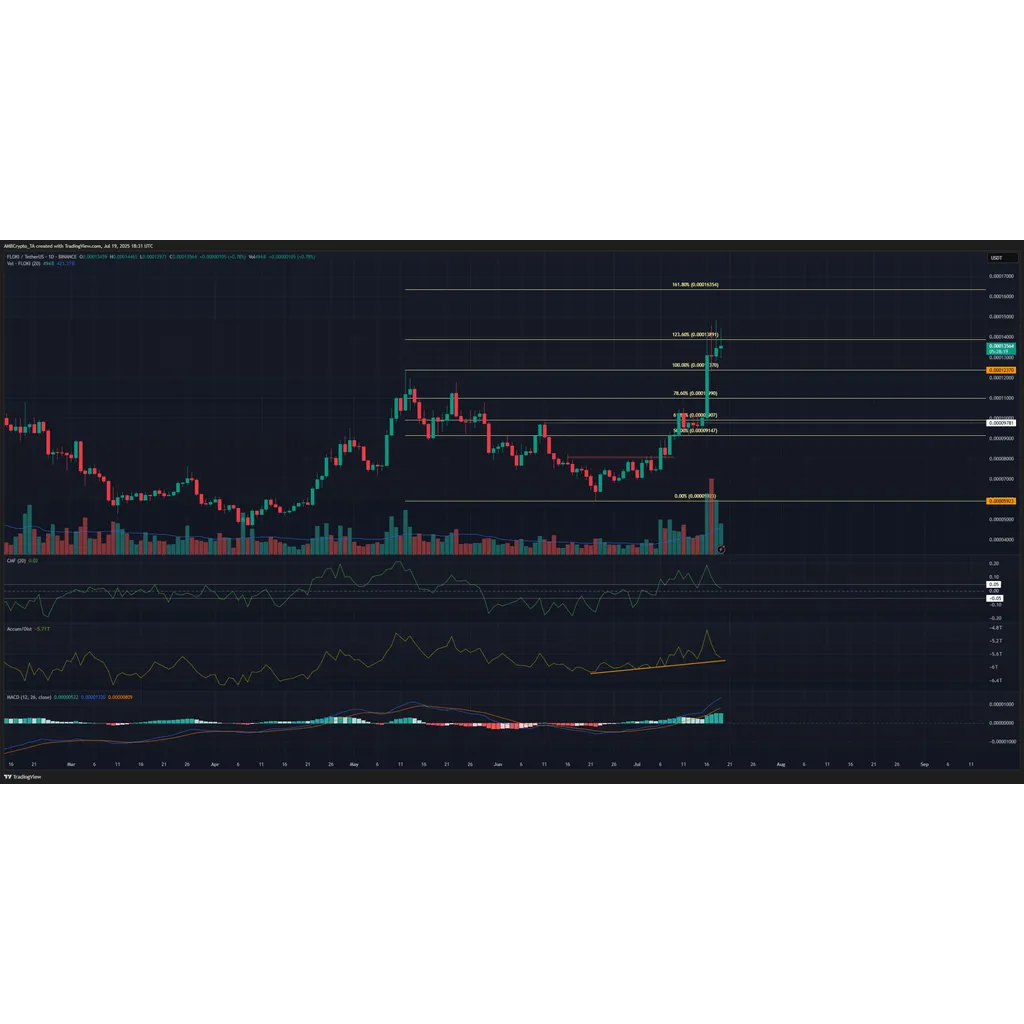Image resolution: width=1024 pixels, height=1024 pixels.
Task: Select the MACD (12, 26, close) label
Action: tap(29, 697)
